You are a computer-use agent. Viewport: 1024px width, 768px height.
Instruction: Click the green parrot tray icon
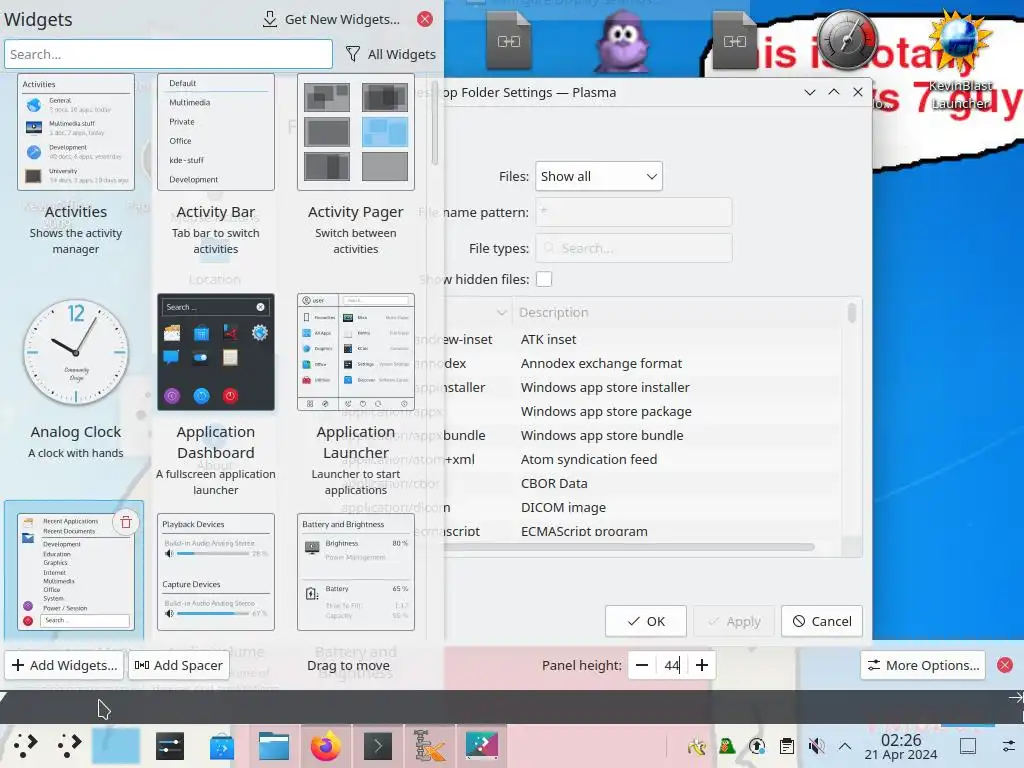pos(726,745)
